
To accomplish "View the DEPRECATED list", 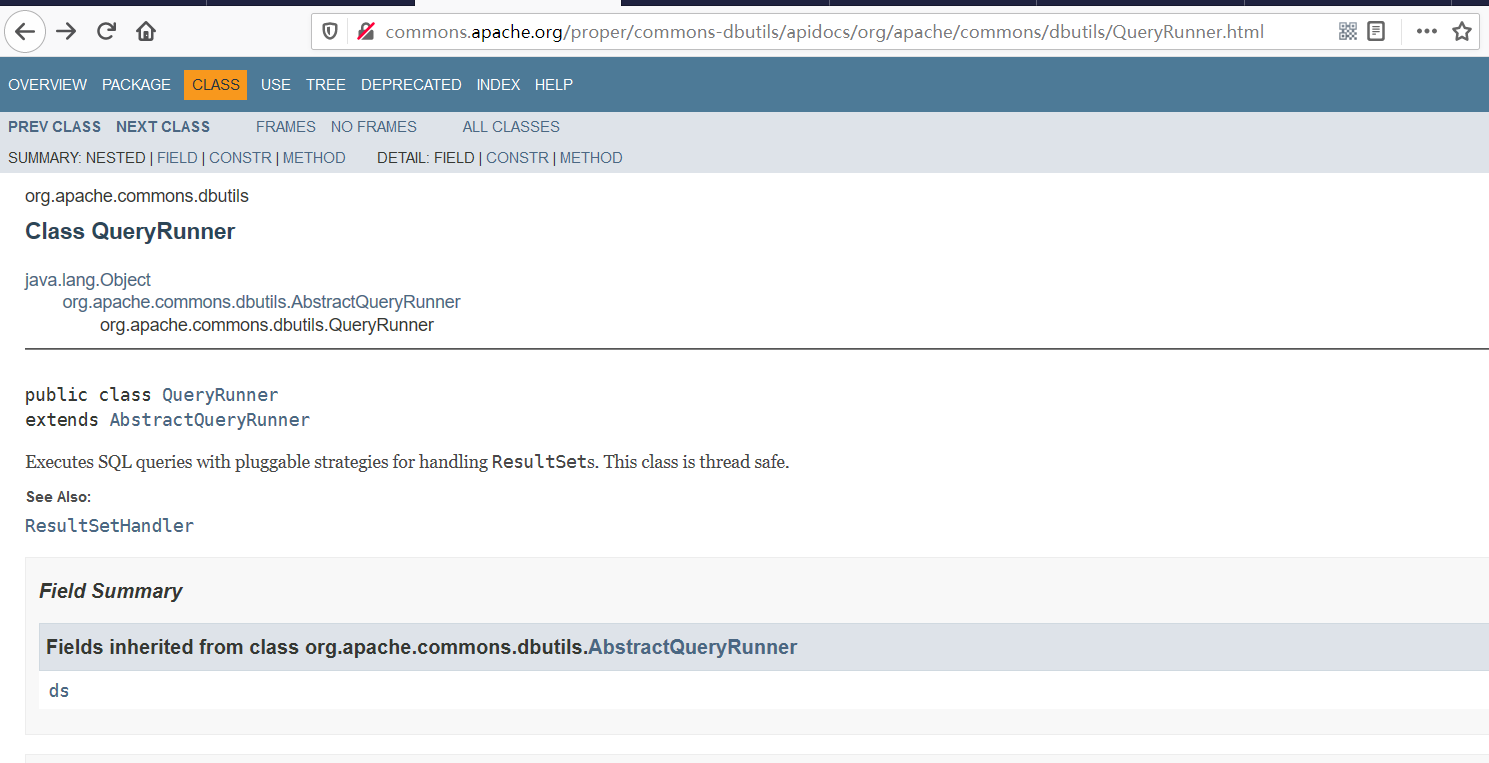I will pyautogui.click(x=411, y=84).
